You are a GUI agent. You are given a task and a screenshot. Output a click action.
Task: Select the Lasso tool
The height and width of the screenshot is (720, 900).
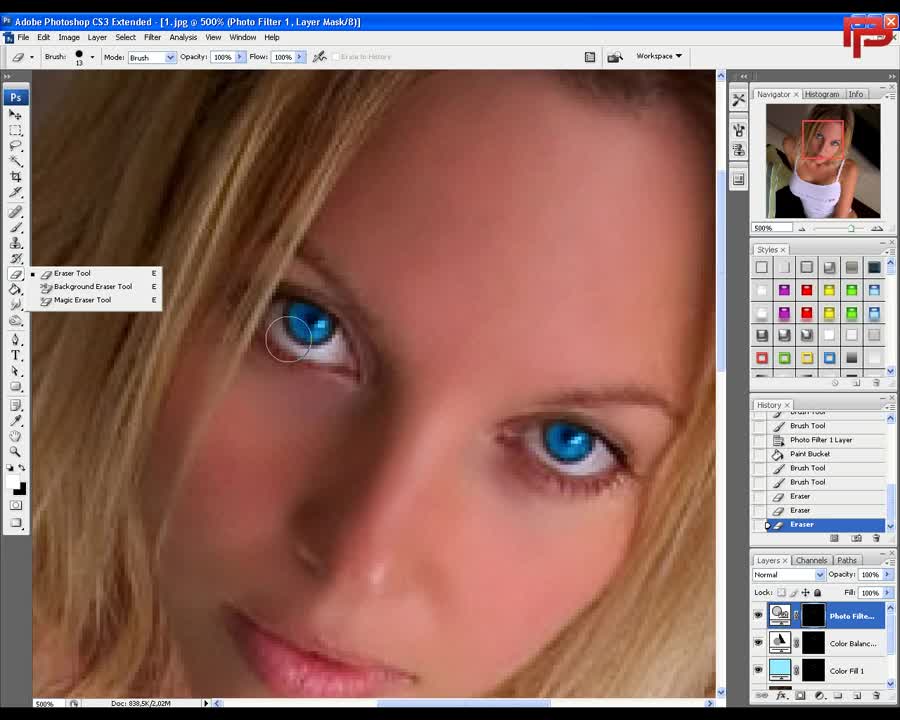pyautogui.click(x=15, y=146)
